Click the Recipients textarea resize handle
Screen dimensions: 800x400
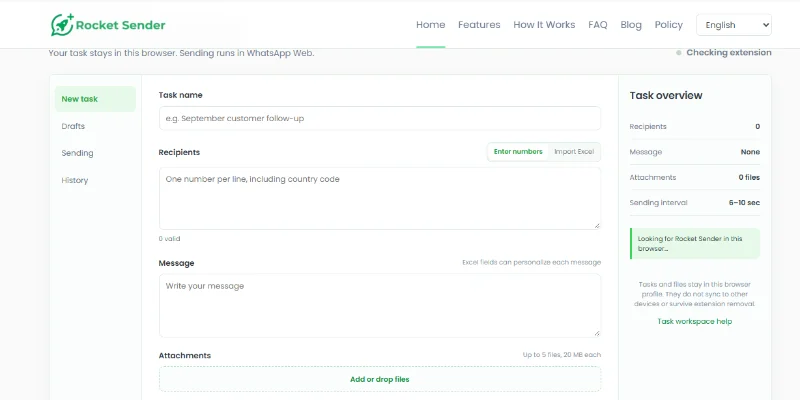596,225
